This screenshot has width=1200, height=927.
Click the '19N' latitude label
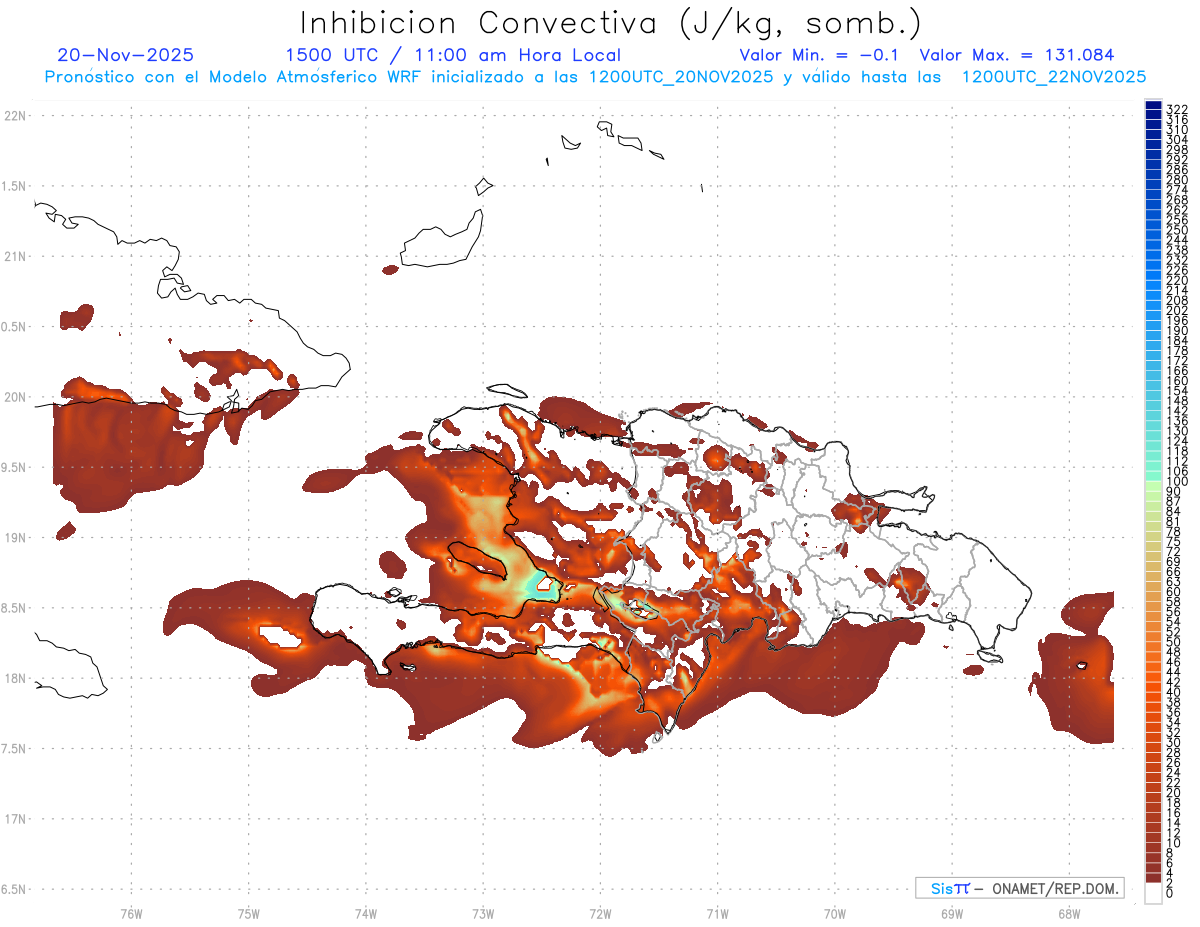click(x=14, y=537)
